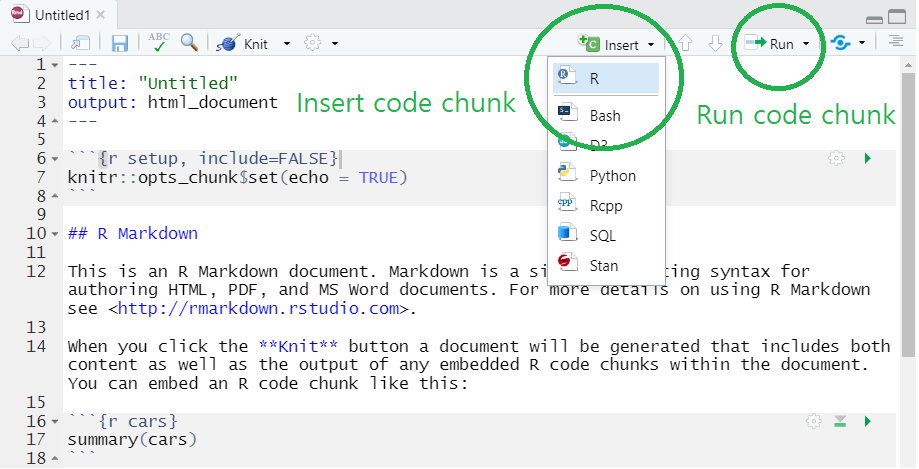Screen dimensions: 919x469
Task: Collapse the setup chunk fold at line 6
Action: pyautogui.click(x=53, y=159)
